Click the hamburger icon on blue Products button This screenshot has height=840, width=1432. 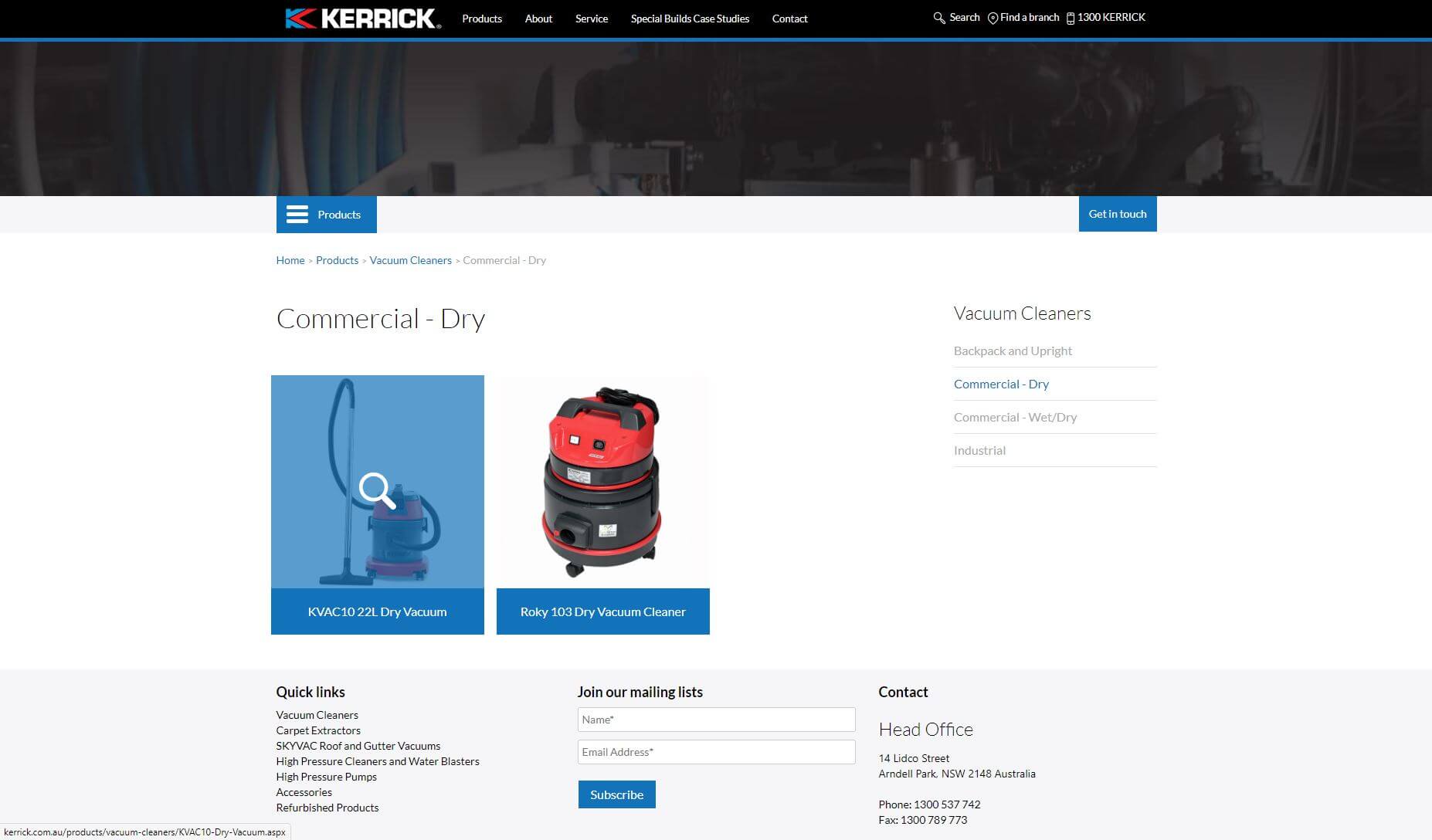coord(297,214)
